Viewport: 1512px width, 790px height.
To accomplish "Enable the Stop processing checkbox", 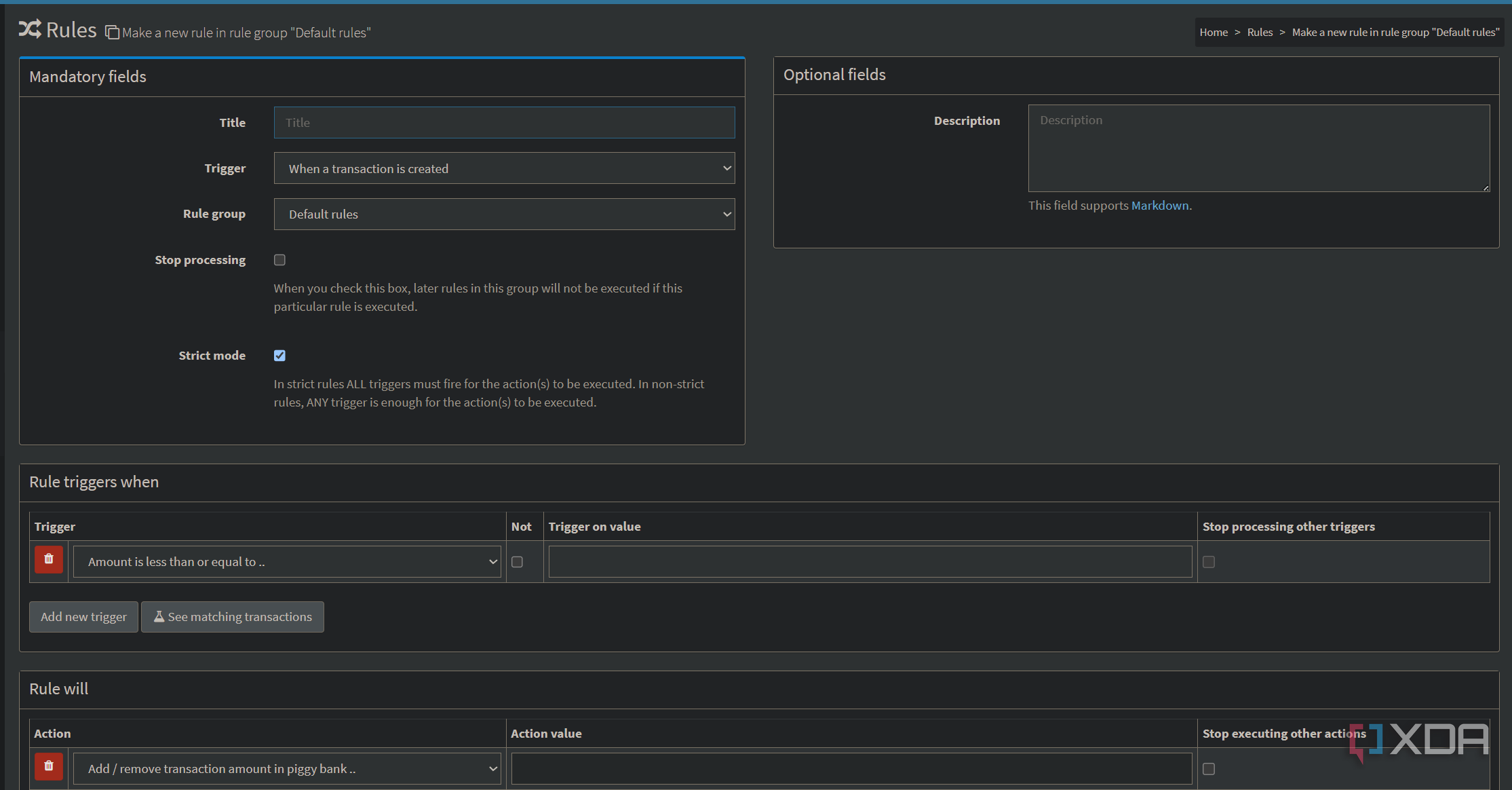I will tap(279, 260).
